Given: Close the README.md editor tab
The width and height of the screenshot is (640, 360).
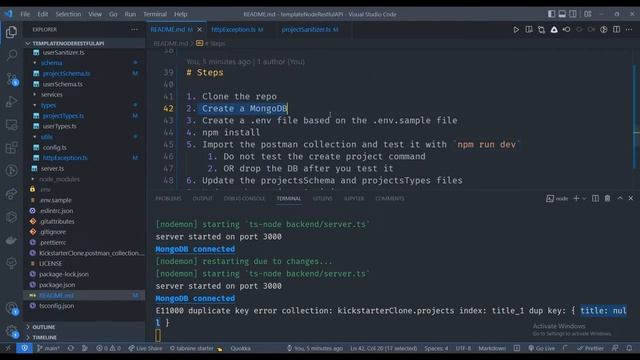Looking at the screenshot, I should click(199, 29).
